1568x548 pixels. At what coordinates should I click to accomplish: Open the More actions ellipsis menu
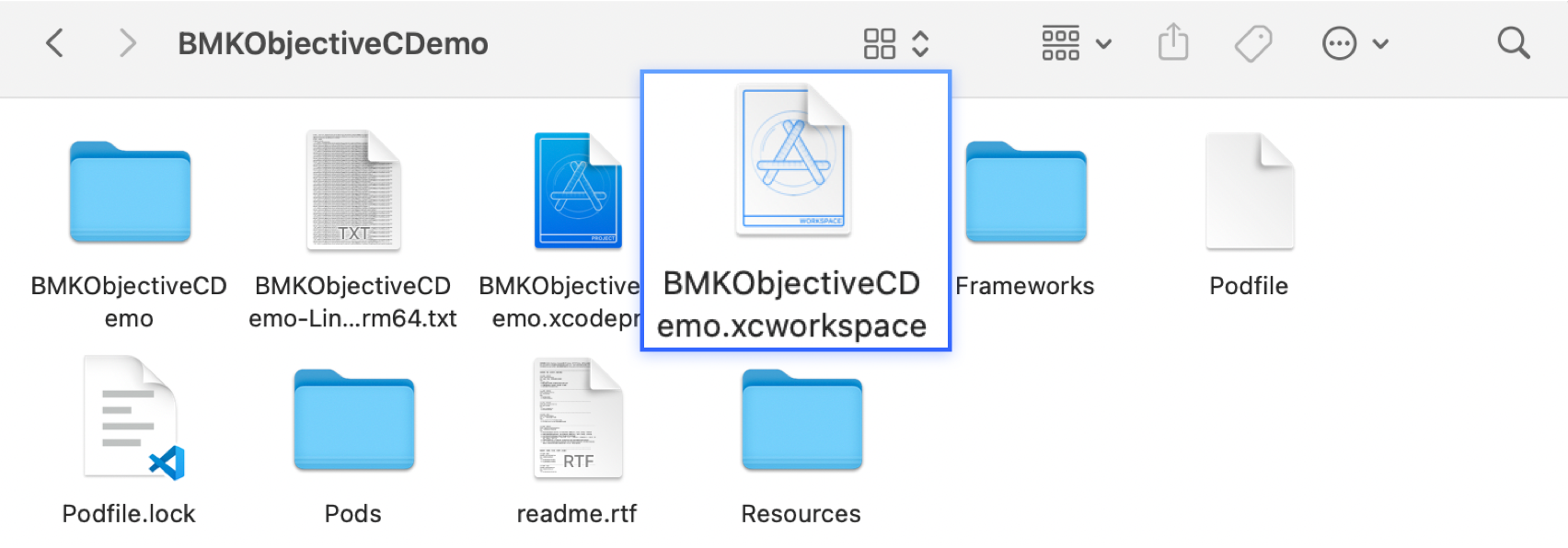click(x=1354, y=43)
